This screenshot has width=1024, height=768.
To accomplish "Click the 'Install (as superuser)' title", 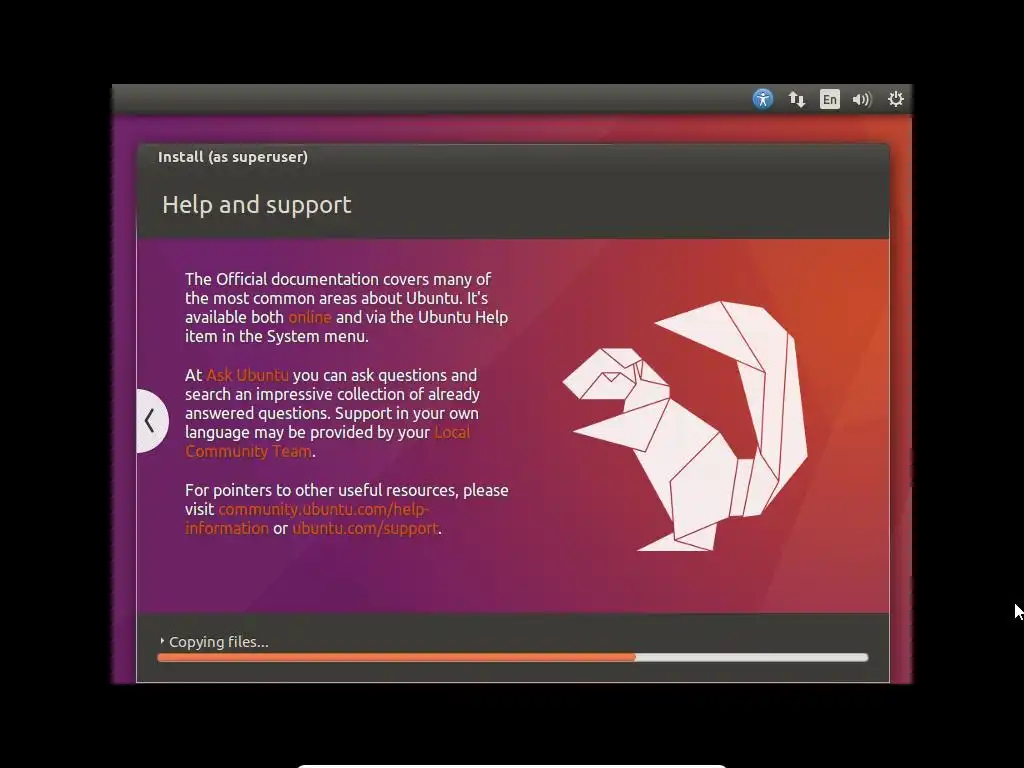I will point(232,157).
